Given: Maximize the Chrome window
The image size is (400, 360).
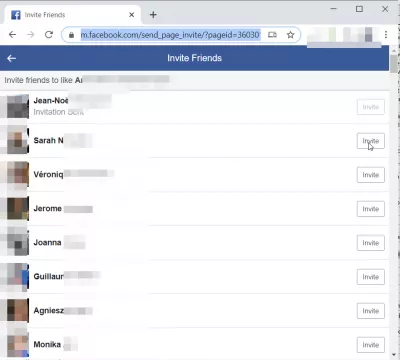Looking at the screenshot, I should tap(359, 9).
